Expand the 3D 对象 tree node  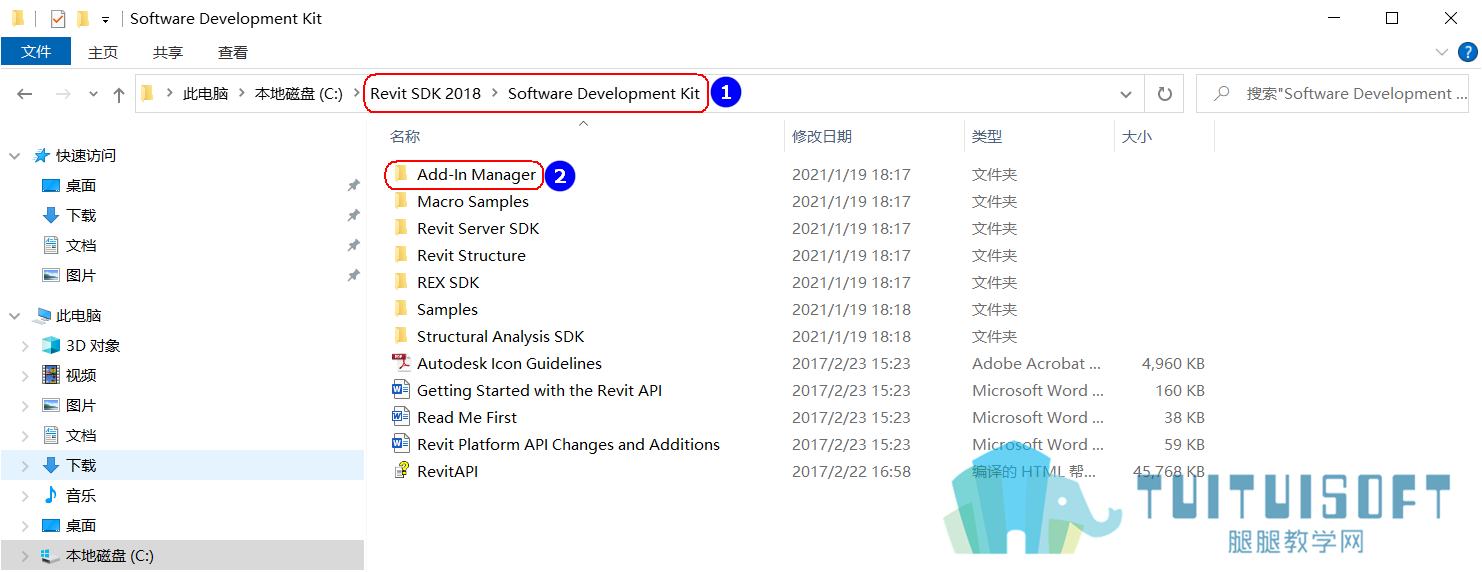click(x=26, y=346)
